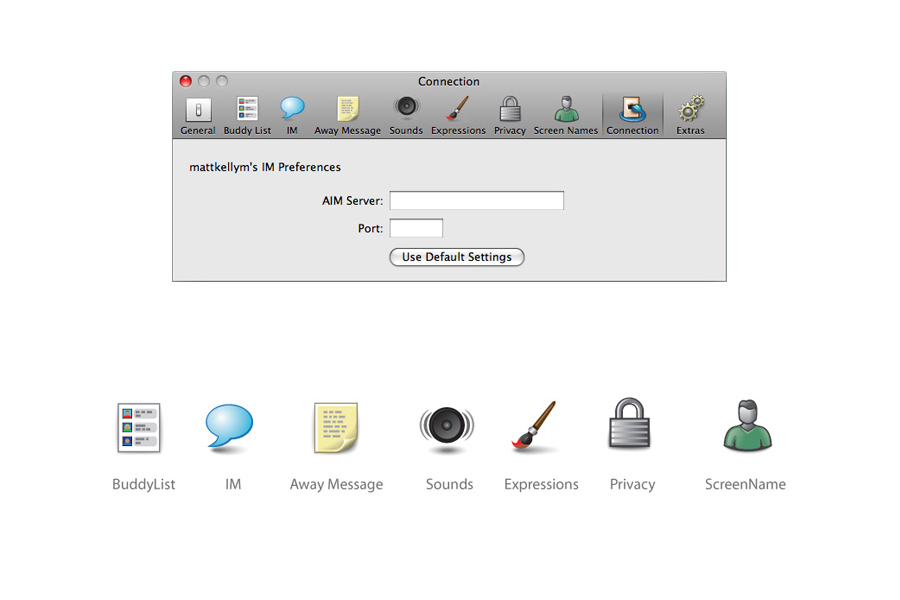This screenshot has height=600, width=900.
Task: Click into the AIM Server text field
Action: tap(476, 201)
